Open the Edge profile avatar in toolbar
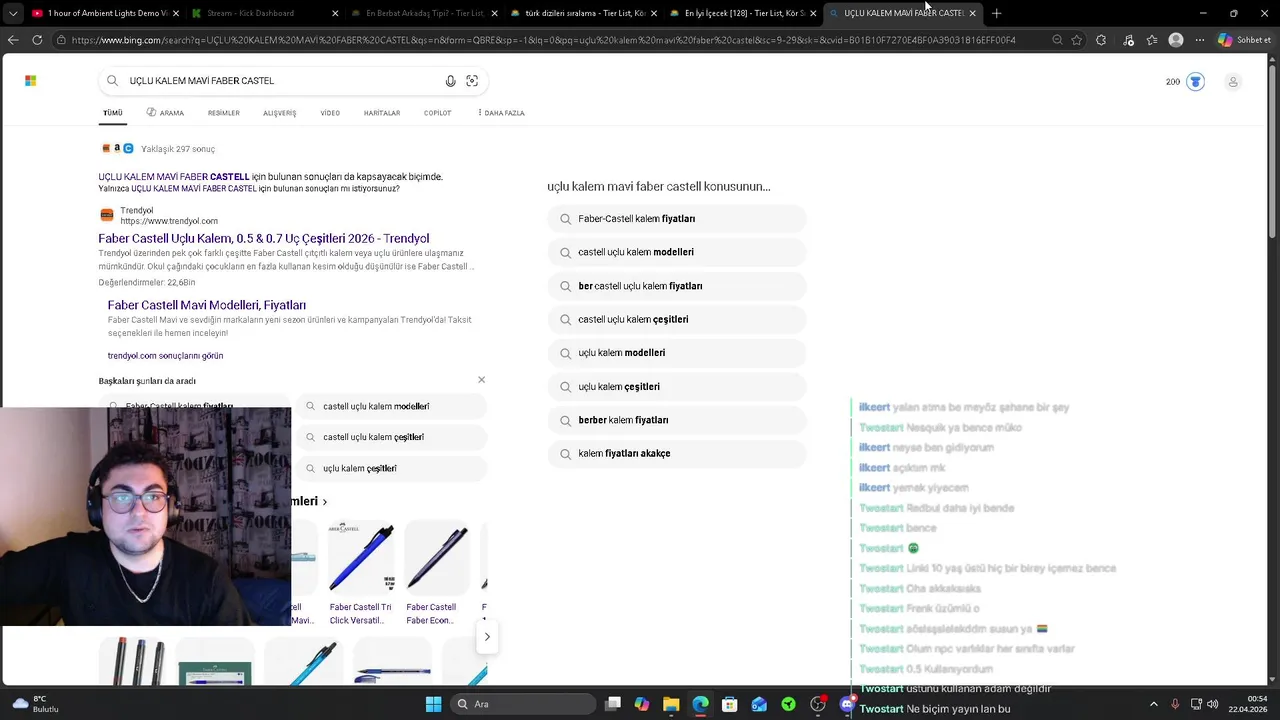 [1176, 40]
